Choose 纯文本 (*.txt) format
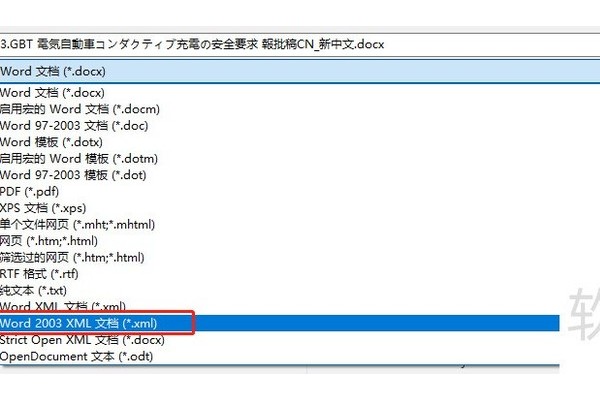 click(x=280, y=290)
